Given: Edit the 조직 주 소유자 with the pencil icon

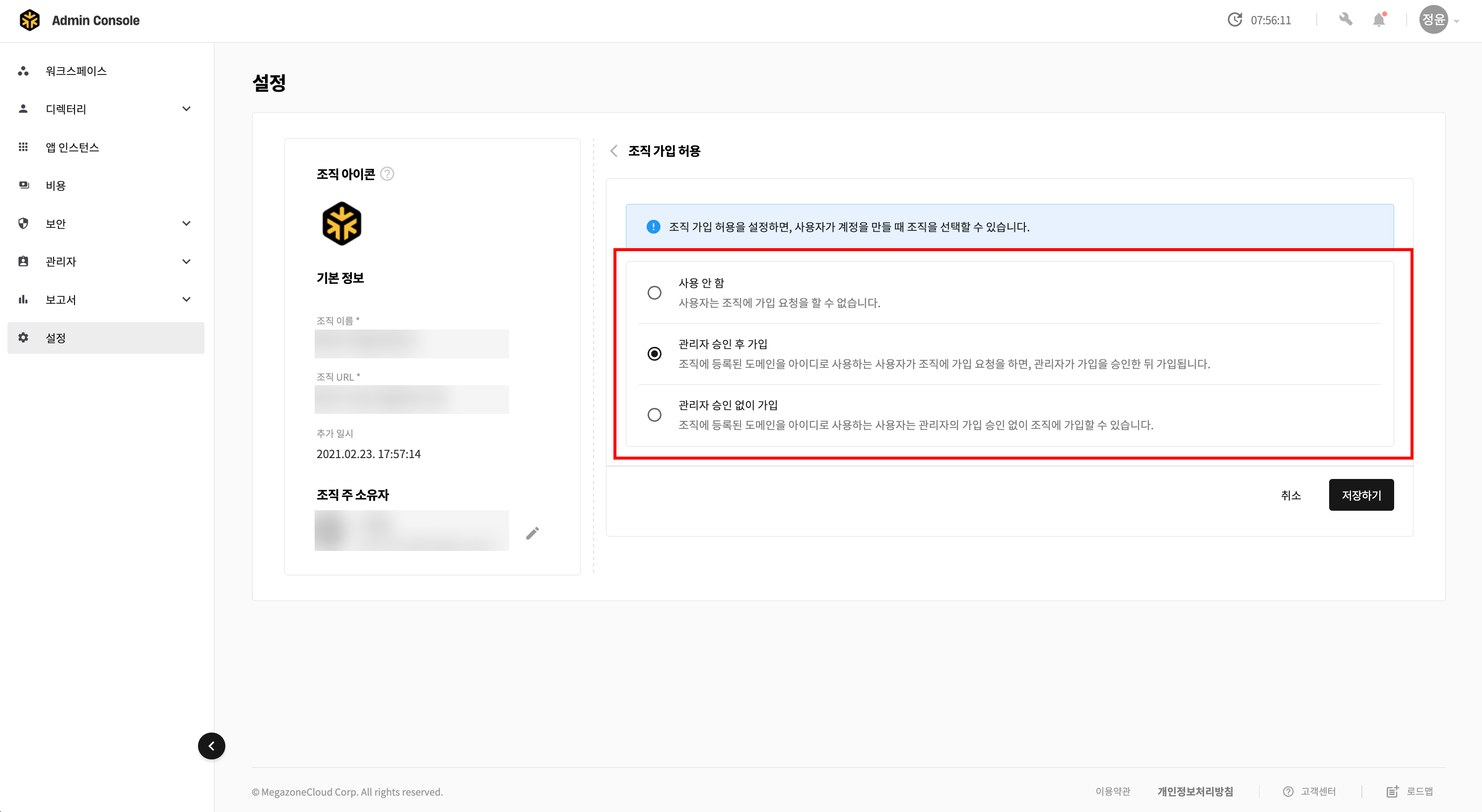Looking at the screenshot, I should pos(532,534).
